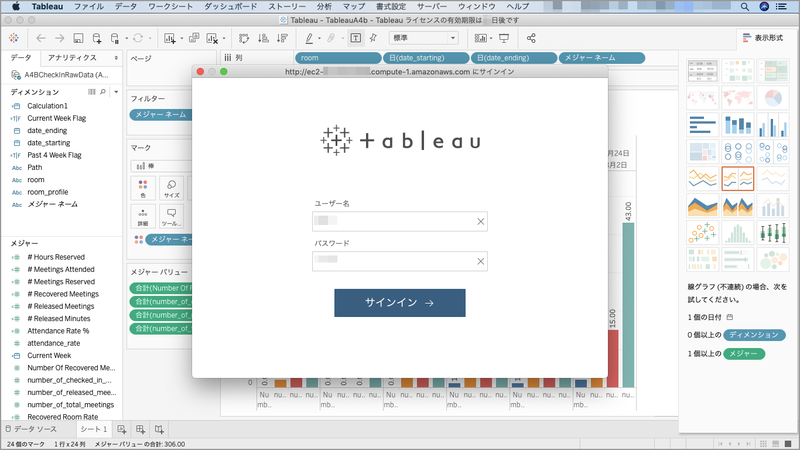Click the 日(date_starting) pill on Columns shelf
Image resolution: width=800 pixels, height=450 pixels.
[x=426, y=58]
